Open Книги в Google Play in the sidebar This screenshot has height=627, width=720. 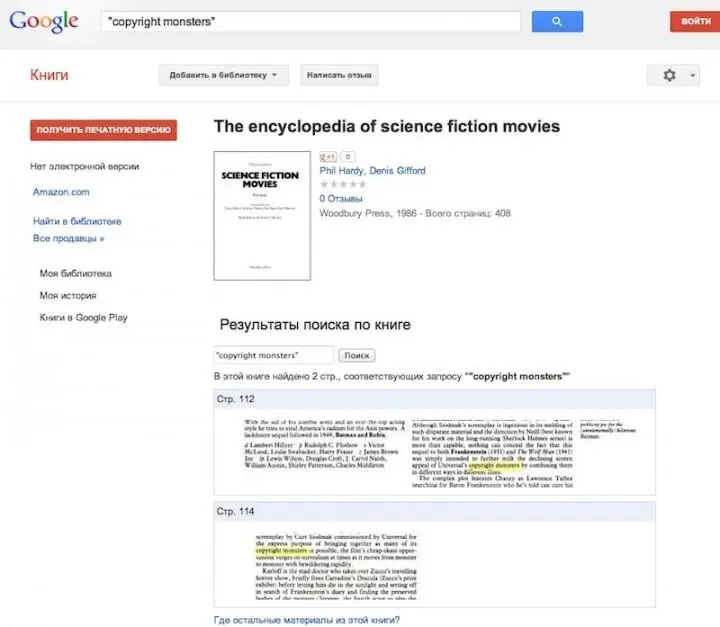click(84, 317)
